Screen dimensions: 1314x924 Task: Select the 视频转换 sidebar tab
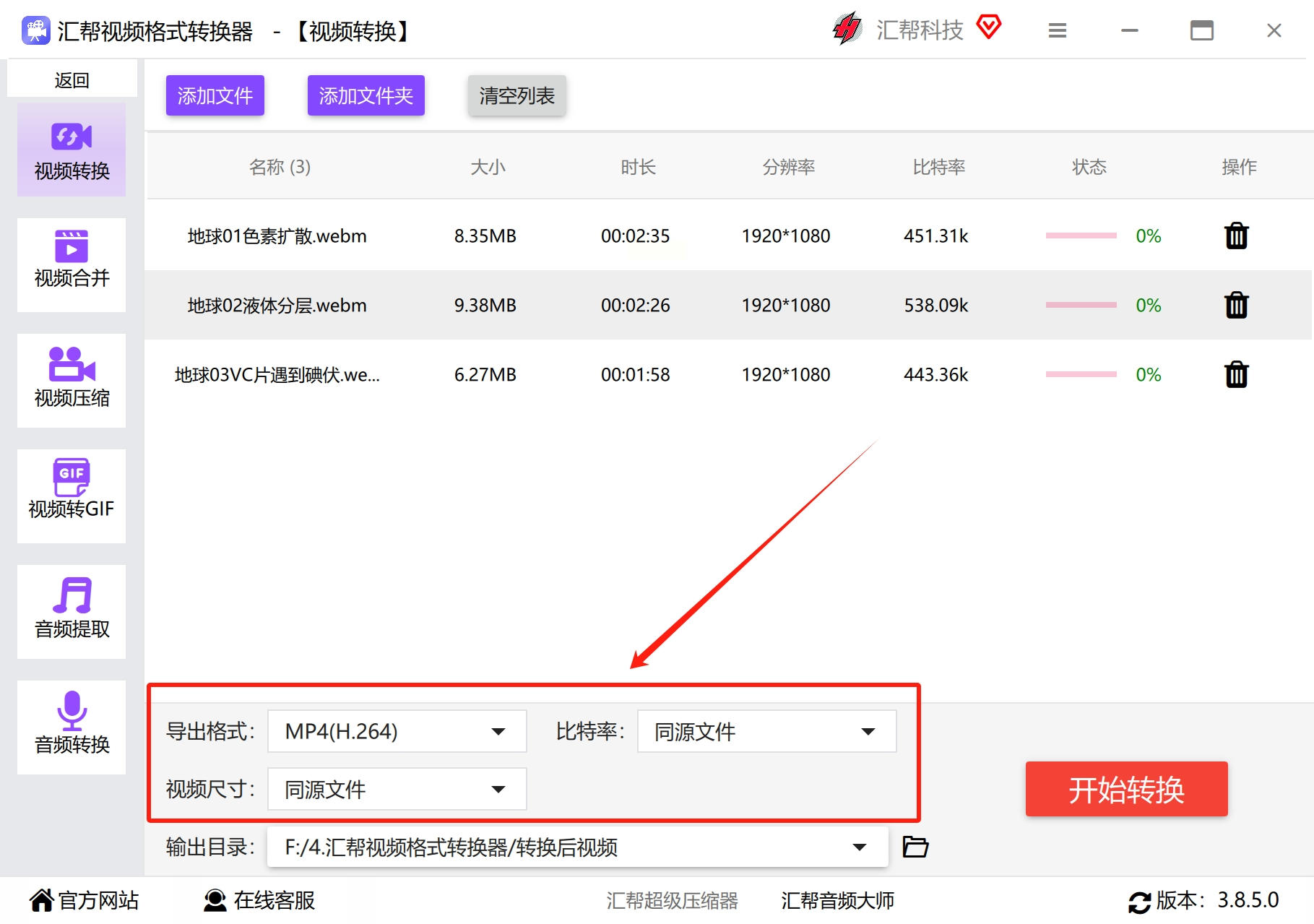72,150
